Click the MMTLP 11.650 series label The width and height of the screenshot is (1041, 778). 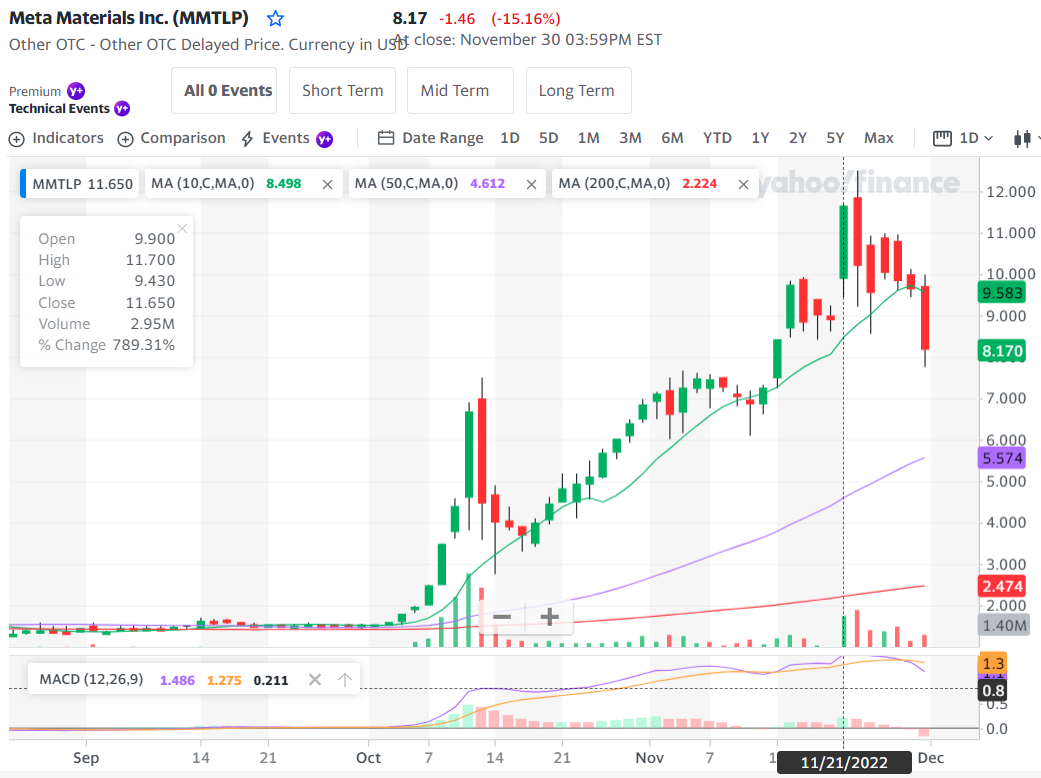point(82,185)
